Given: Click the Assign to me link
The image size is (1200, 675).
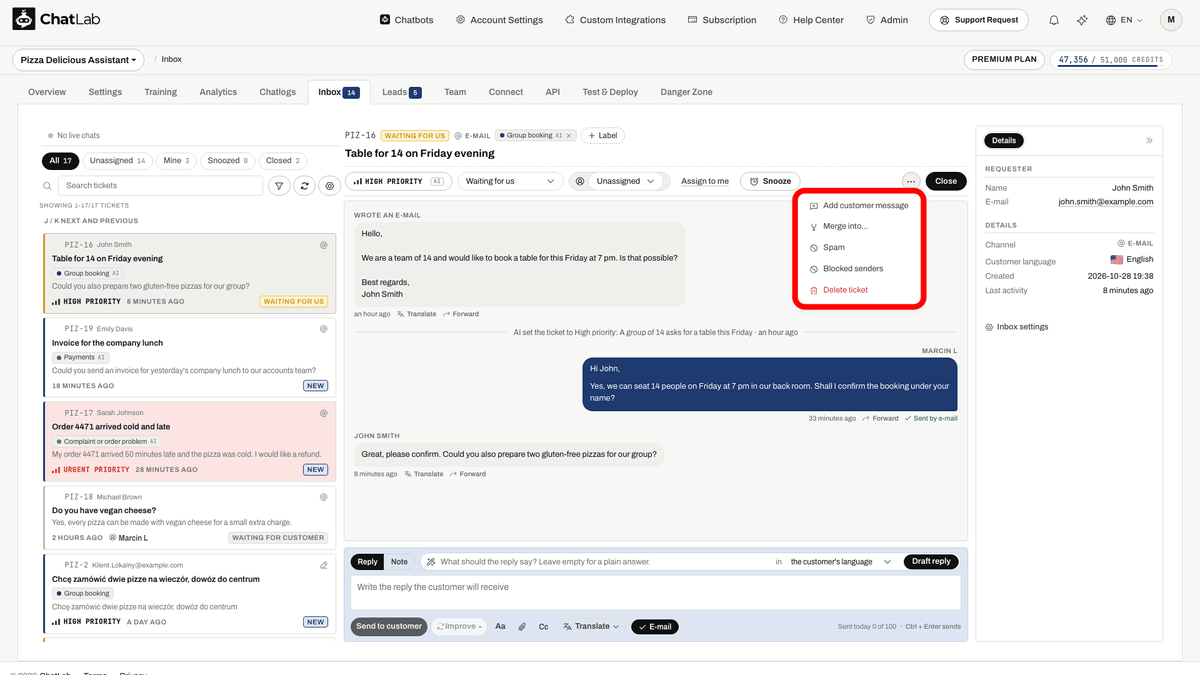Looking at the screenshot, I should (705, 181).
